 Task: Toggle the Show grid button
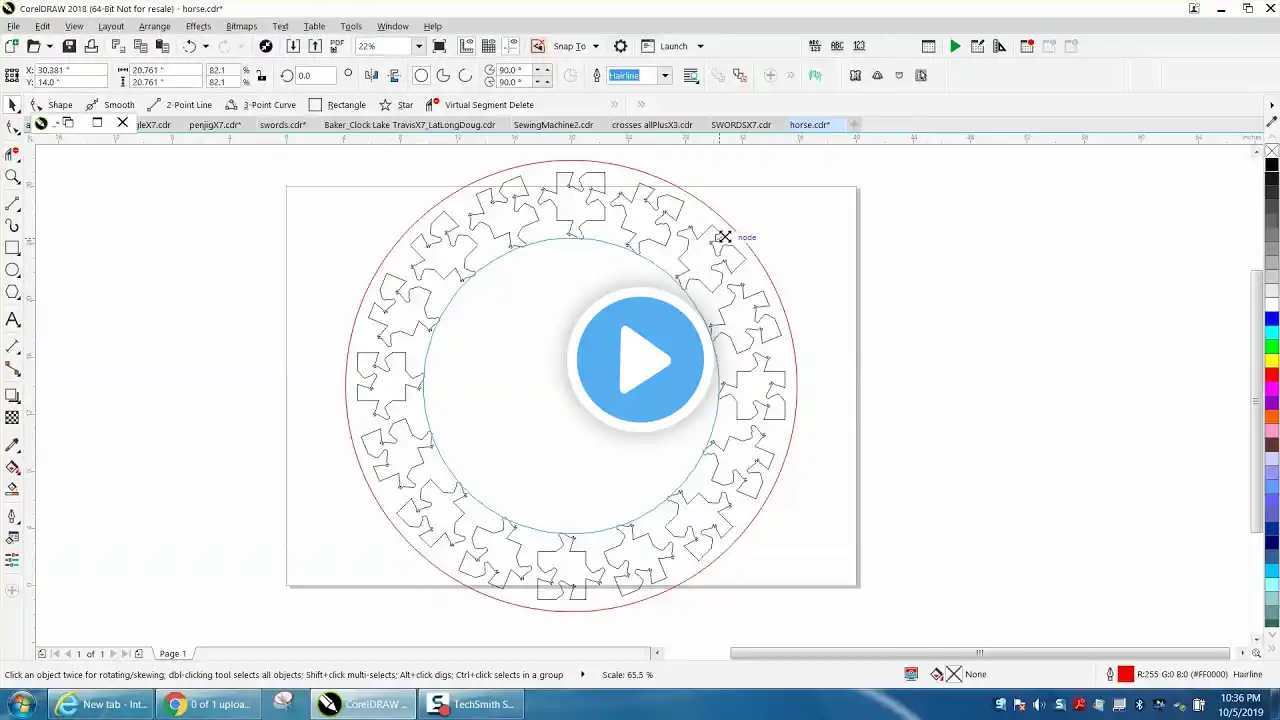[x=489, y=46]
